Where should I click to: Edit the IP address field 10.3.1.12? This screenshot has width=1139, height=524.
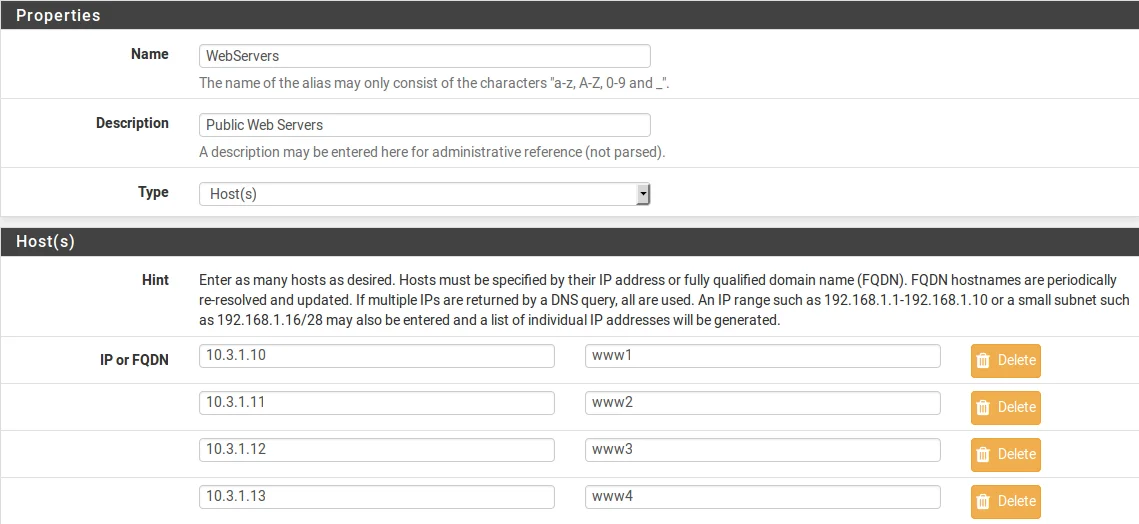tap(376, 450)
